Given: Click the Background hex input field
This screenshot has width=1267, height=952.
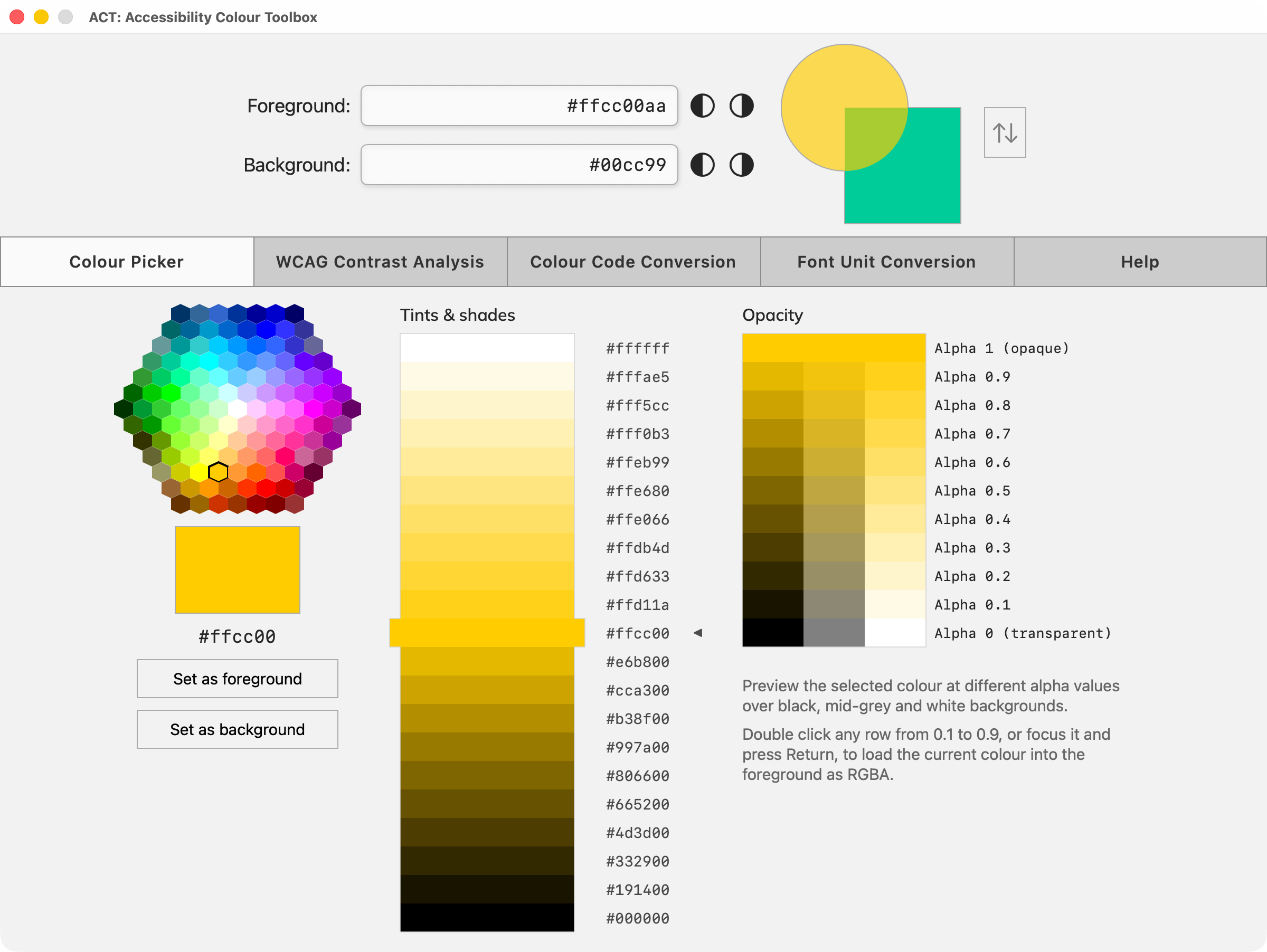Looking at the screenshot, I should point(519,165).
